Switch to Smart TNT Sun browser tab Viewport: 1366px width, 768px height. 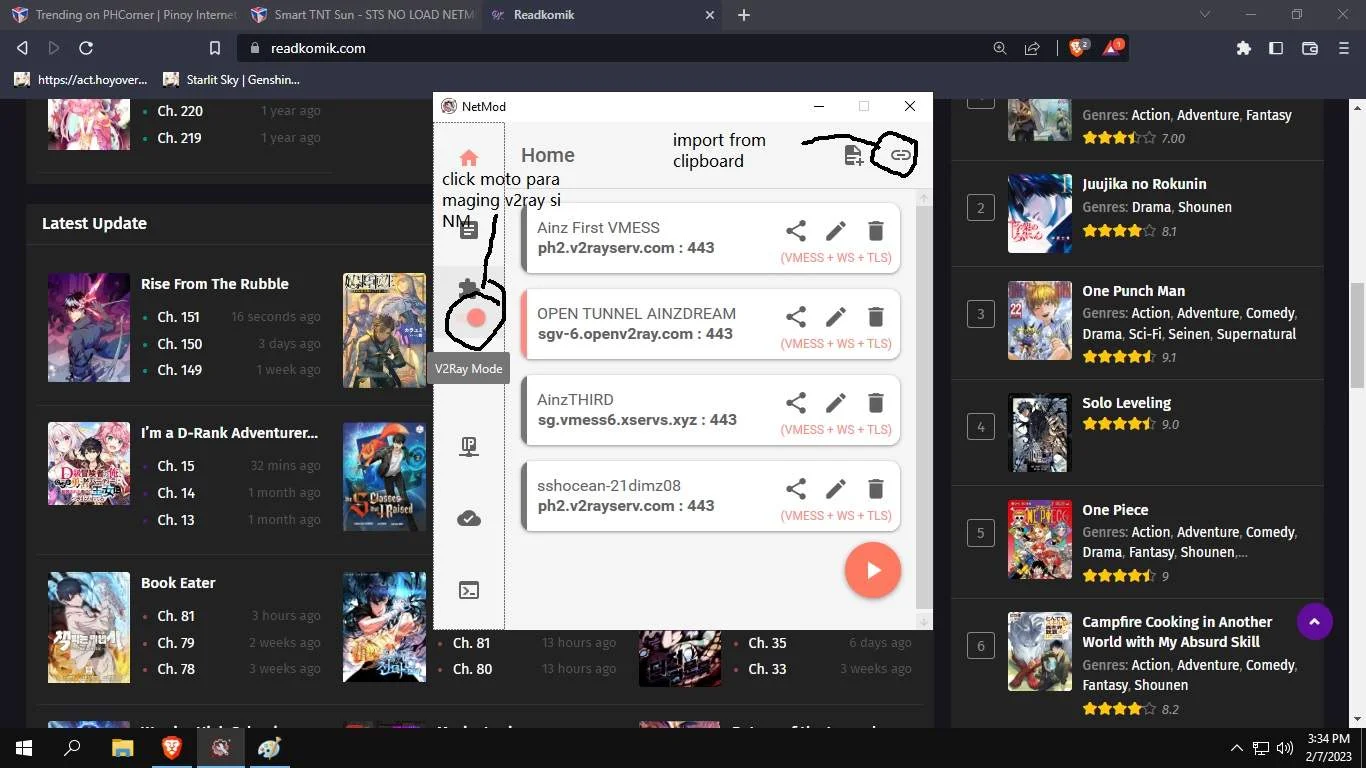(361, 15)
